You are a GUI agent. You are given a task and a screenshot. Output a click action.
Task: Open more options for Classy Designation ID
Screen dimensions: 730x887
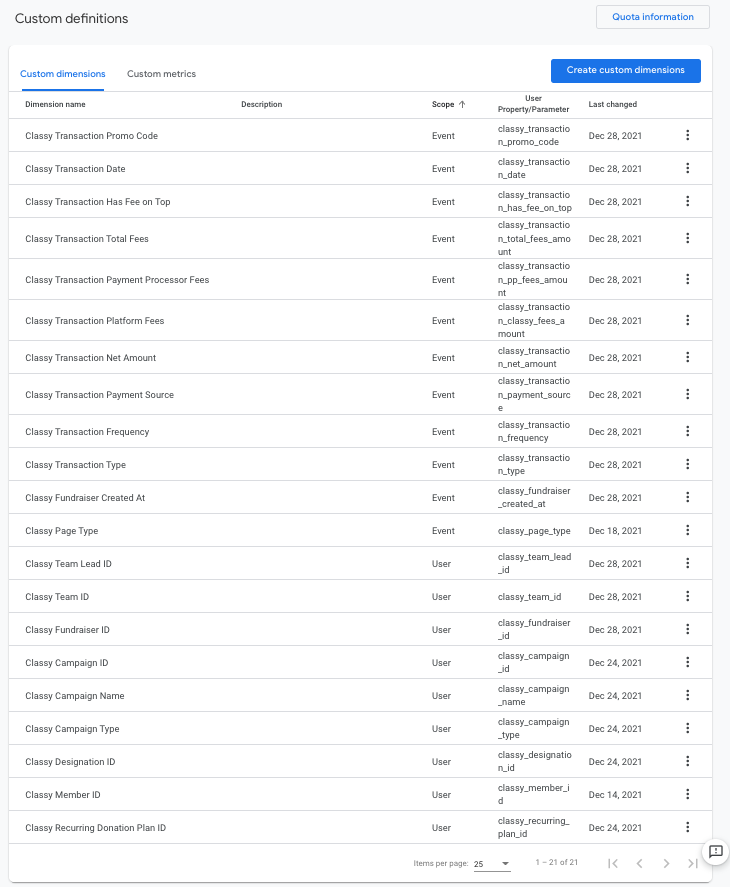688,761
